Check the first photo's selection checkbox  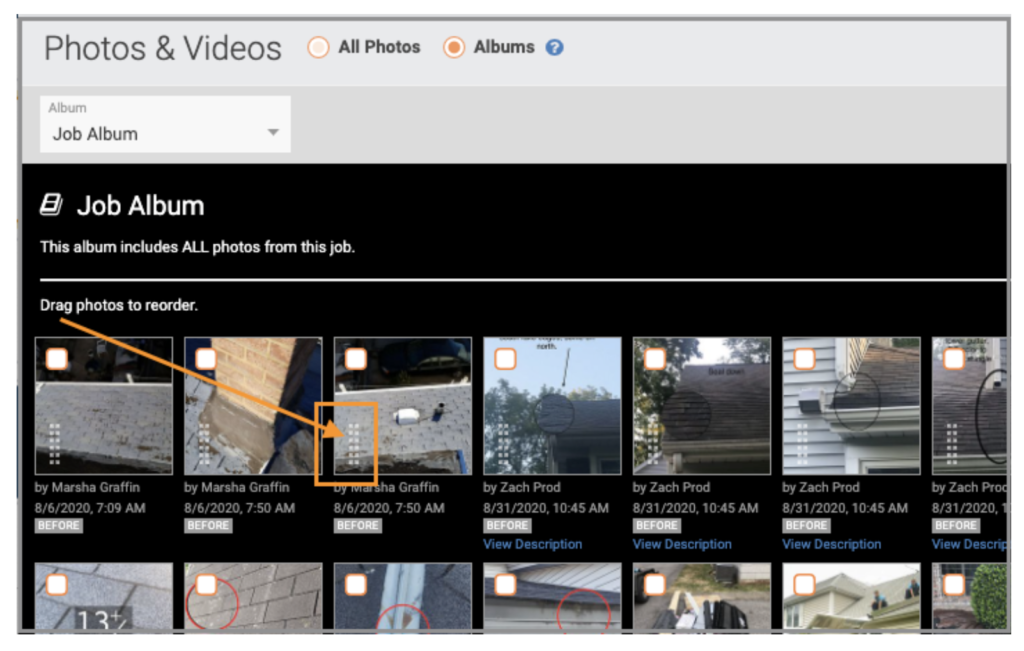pyautogui.click(x=57, y=358)
